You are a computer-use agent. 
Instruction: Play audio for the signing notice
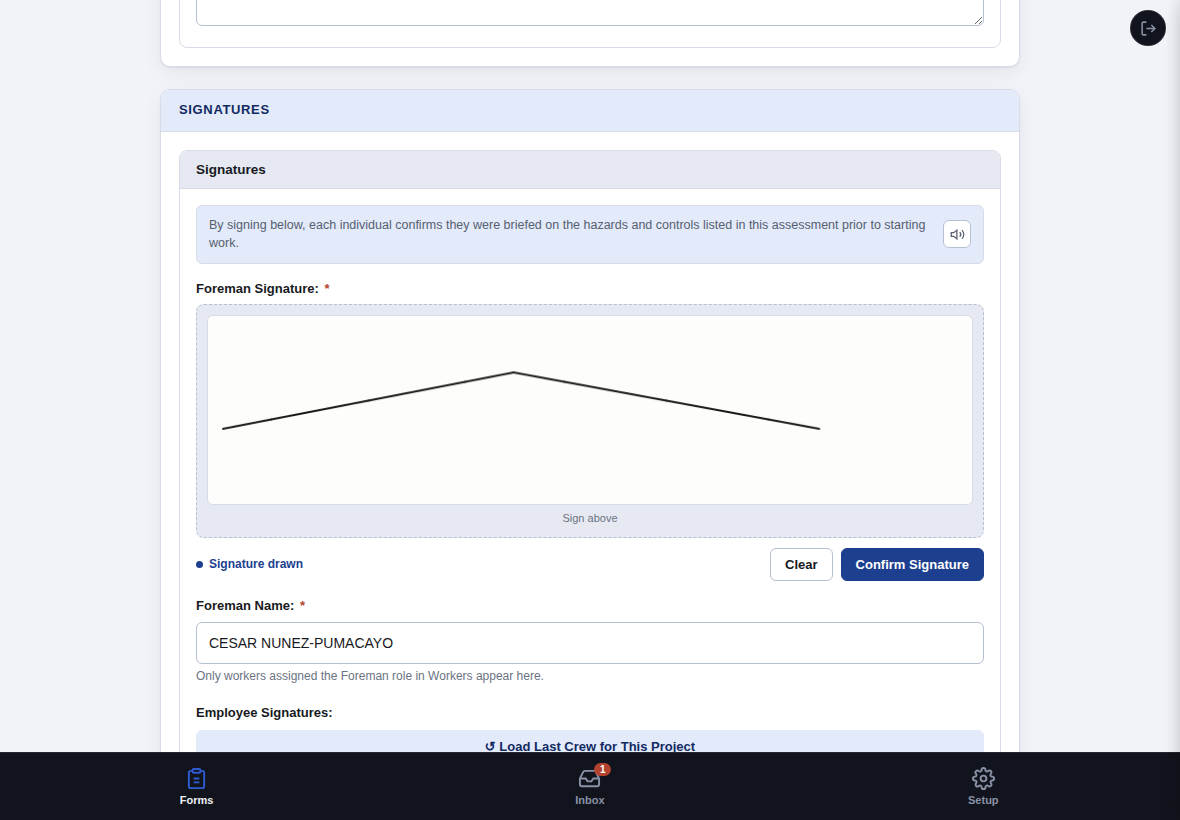(x=956, y=234)
